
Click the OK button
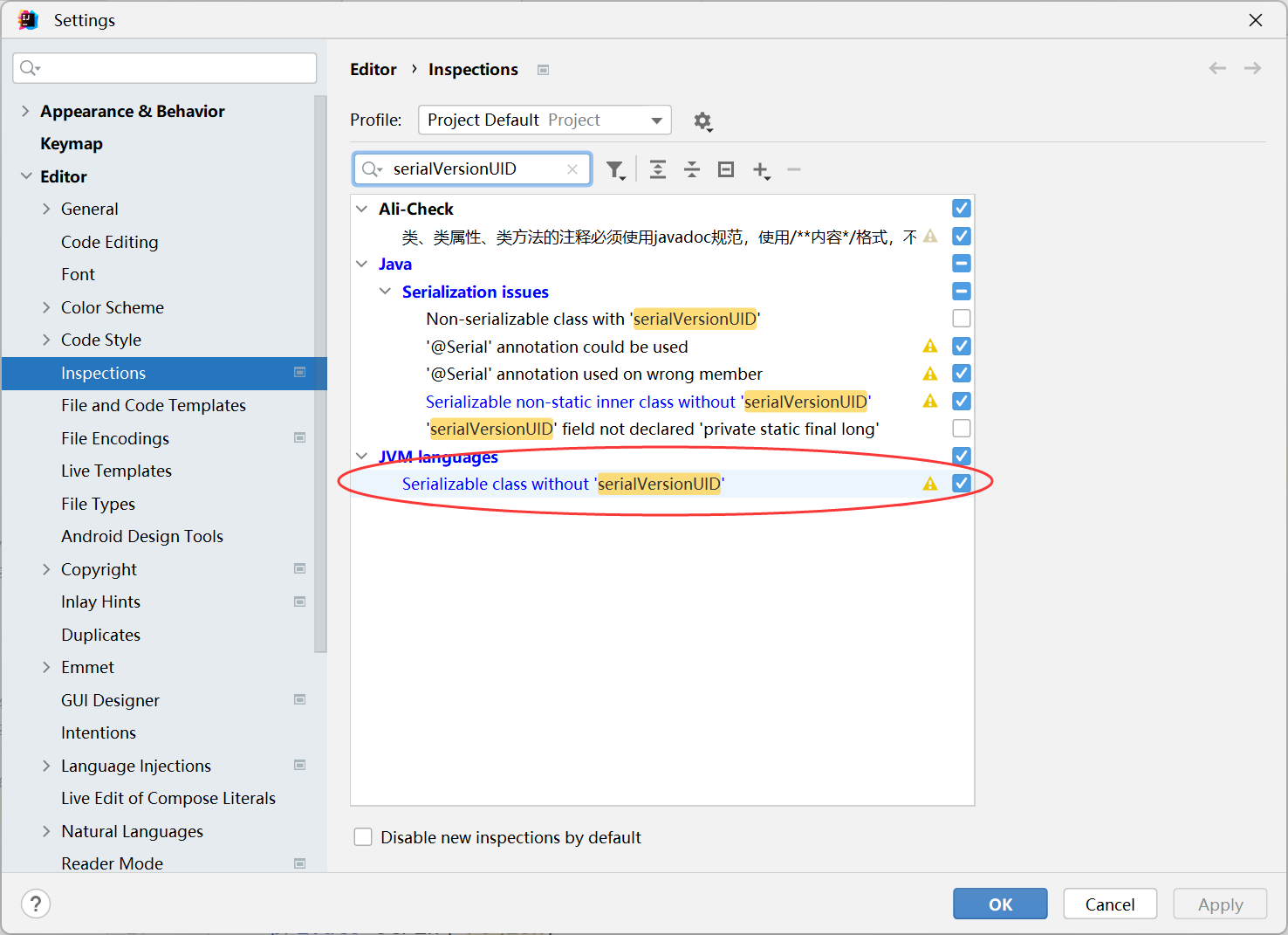coord(1000,904)
